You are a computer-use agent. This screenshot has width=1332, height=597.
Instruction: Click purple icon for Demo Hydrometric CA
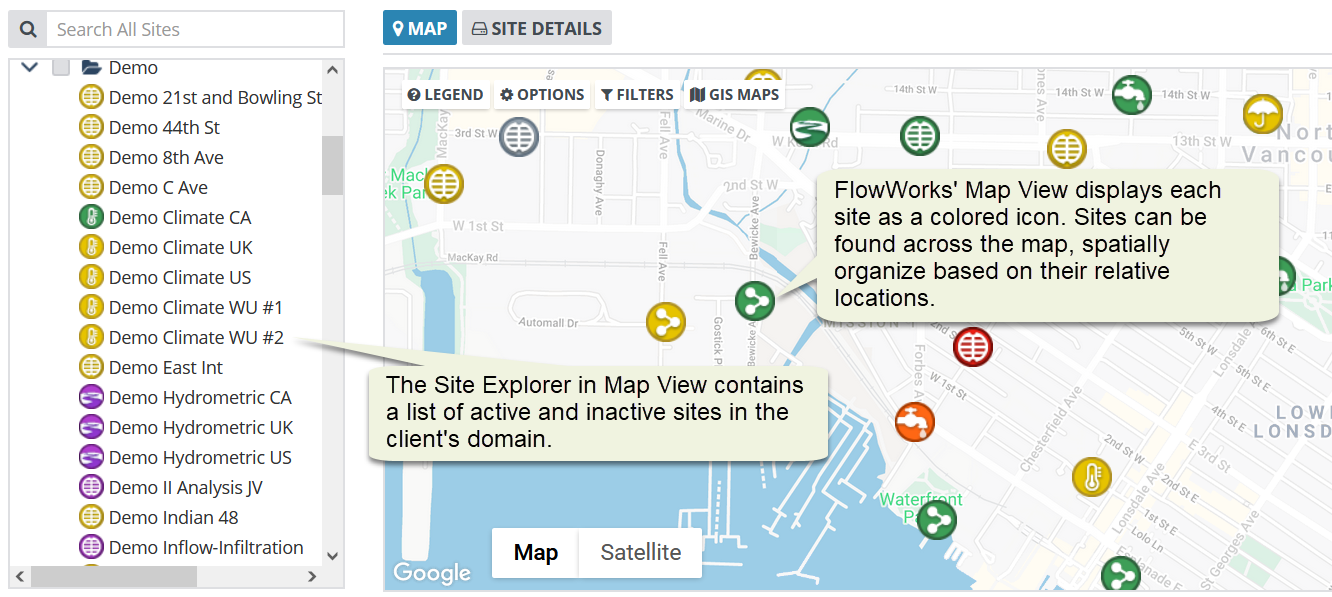(x=92, y=397)
